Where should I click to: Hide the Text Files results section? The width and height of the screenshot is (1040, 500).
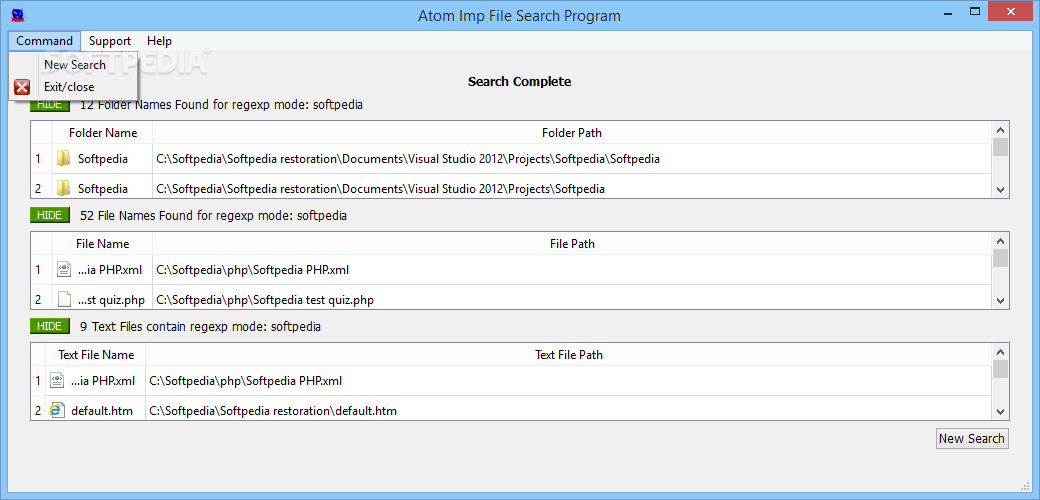click(x=49, y=326)
